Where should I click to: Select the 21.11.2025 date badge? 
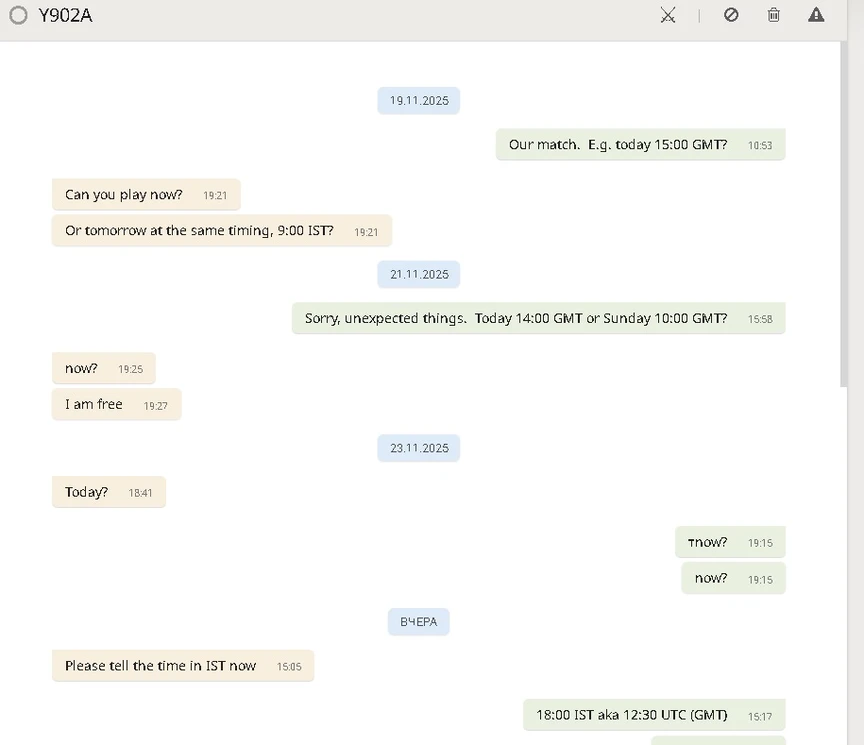pos(419,274)
